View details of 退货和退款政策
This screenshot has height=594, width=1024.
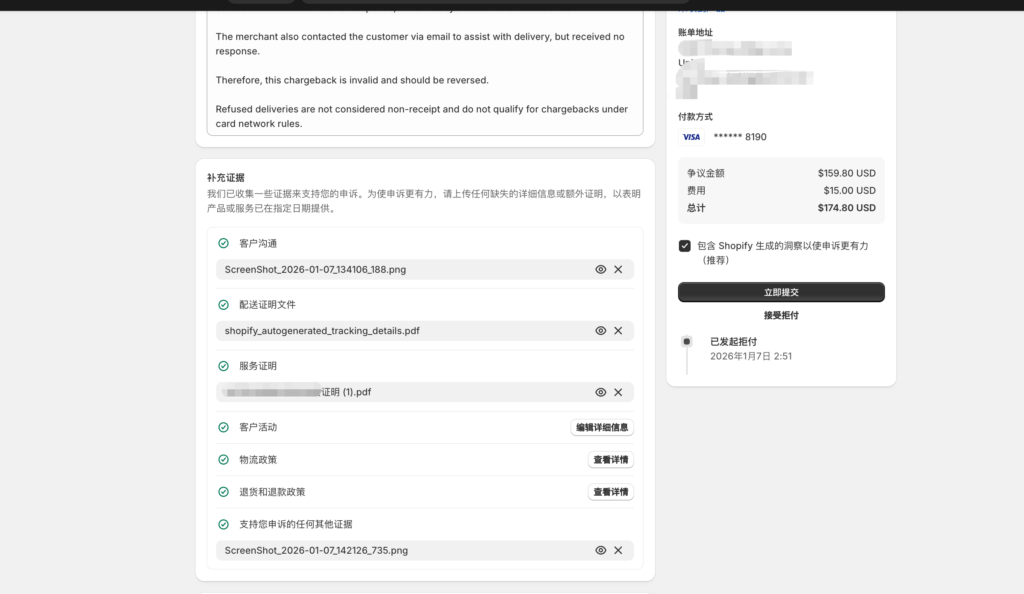[610, 491]
